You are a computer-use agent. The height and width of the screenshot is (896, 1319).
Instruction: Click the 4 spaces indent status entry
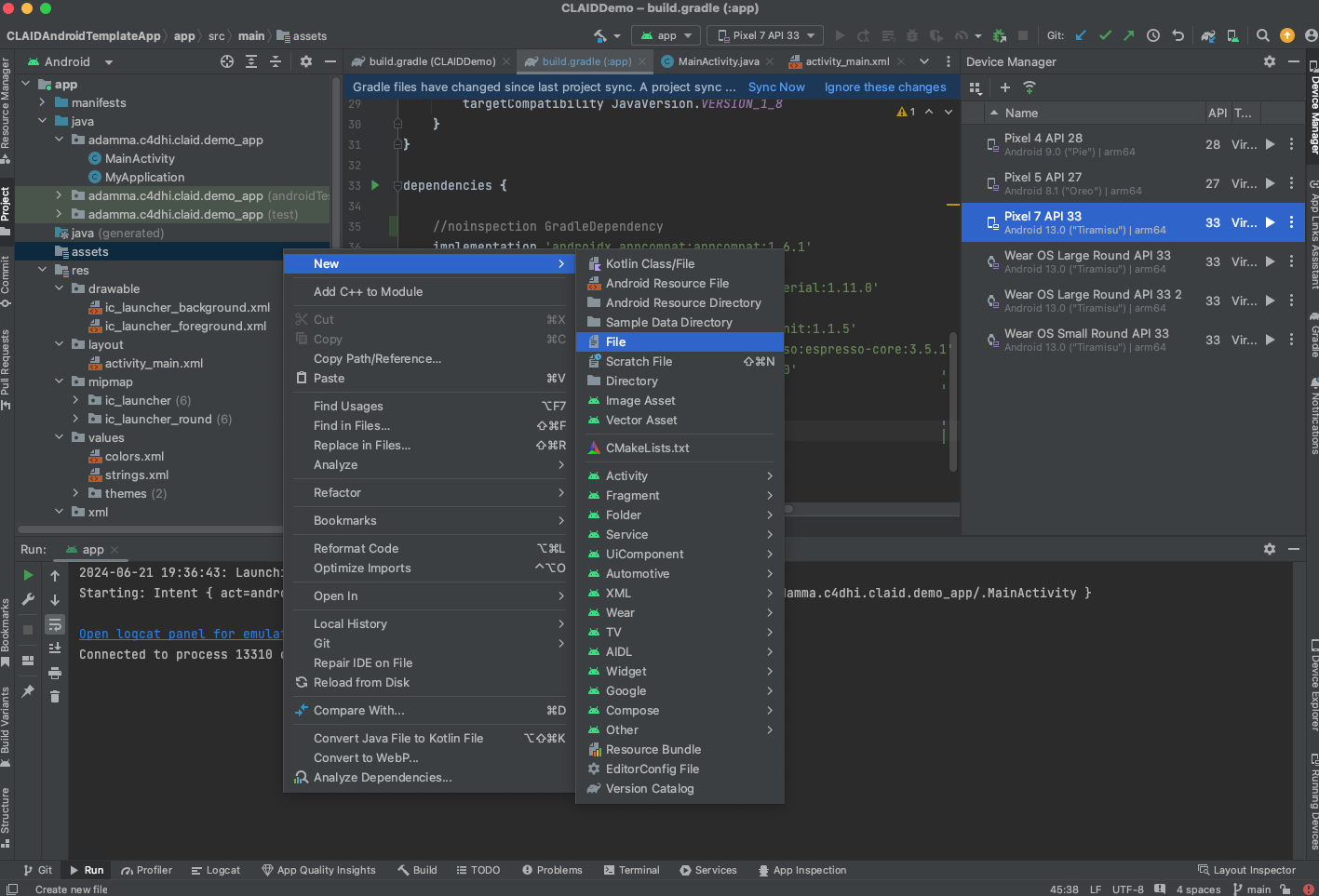pos(1198,889)
